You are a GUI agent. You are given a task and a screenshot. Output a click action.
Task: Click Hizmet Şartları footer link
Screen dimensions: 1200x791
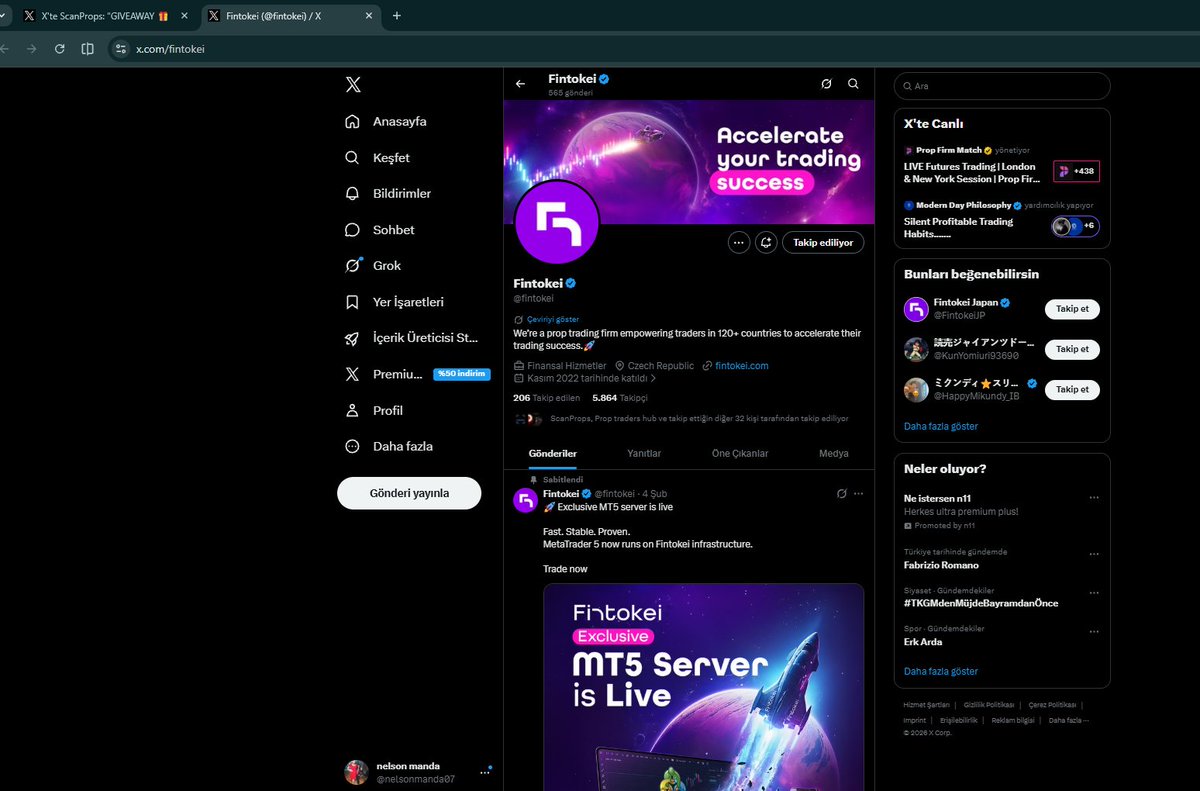click(x=926, y=705)
